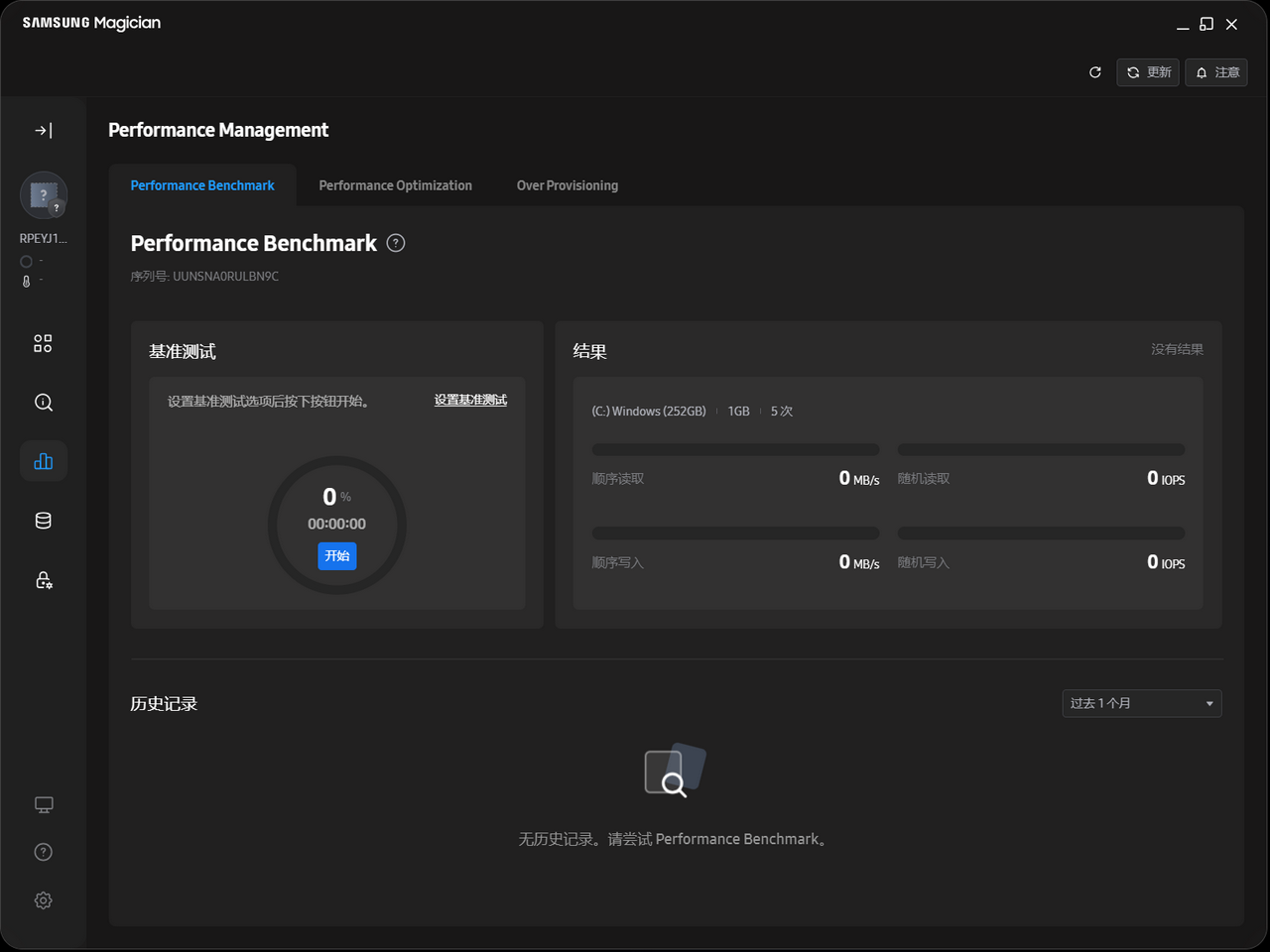Viewport: 1270px width, 952px height.
Task: Open Data Management via database sidebar icon
Action: click(x=43, y=520)
